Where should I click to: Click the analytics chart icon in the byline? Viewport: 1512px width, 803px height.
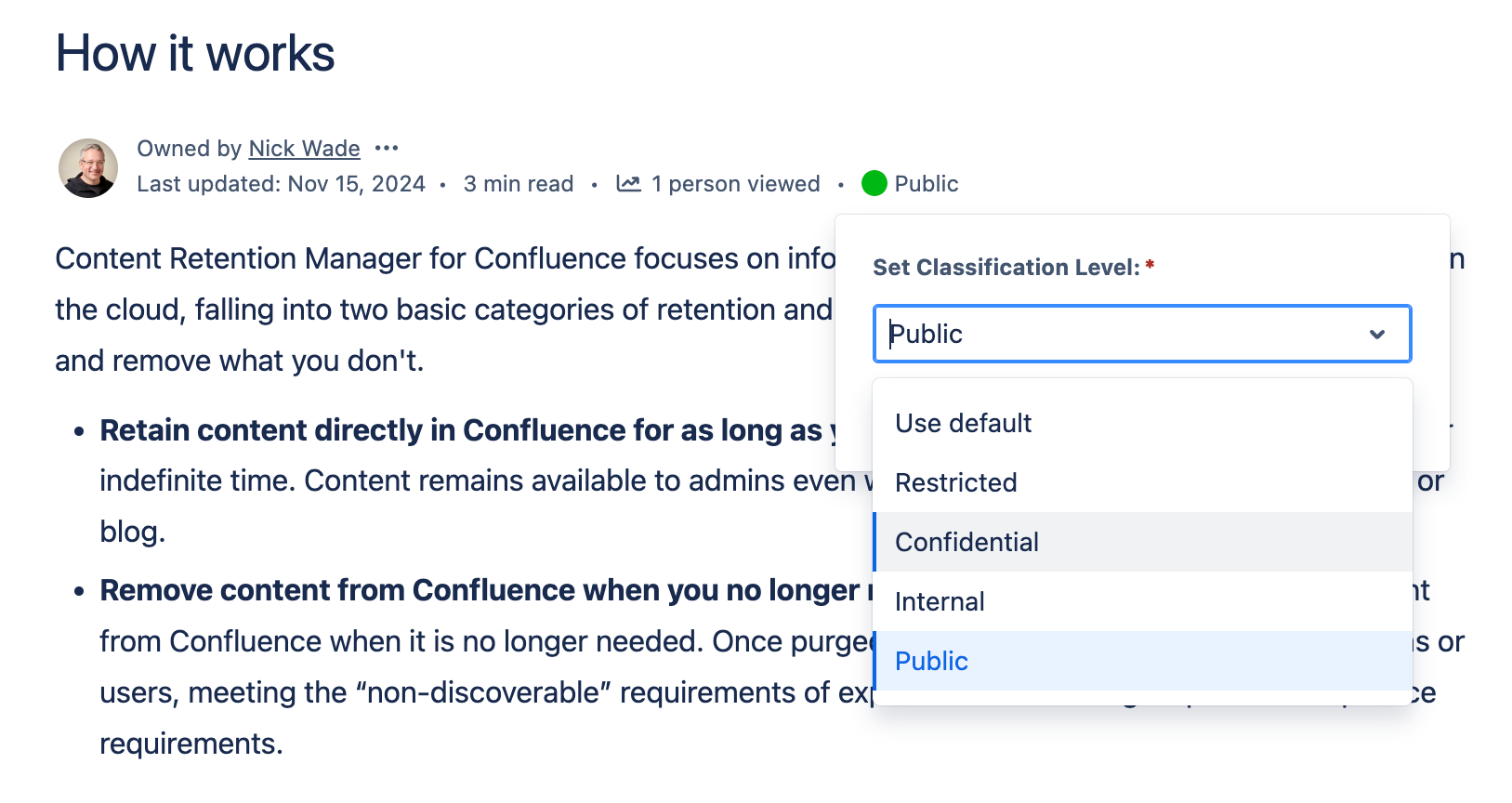629,184
